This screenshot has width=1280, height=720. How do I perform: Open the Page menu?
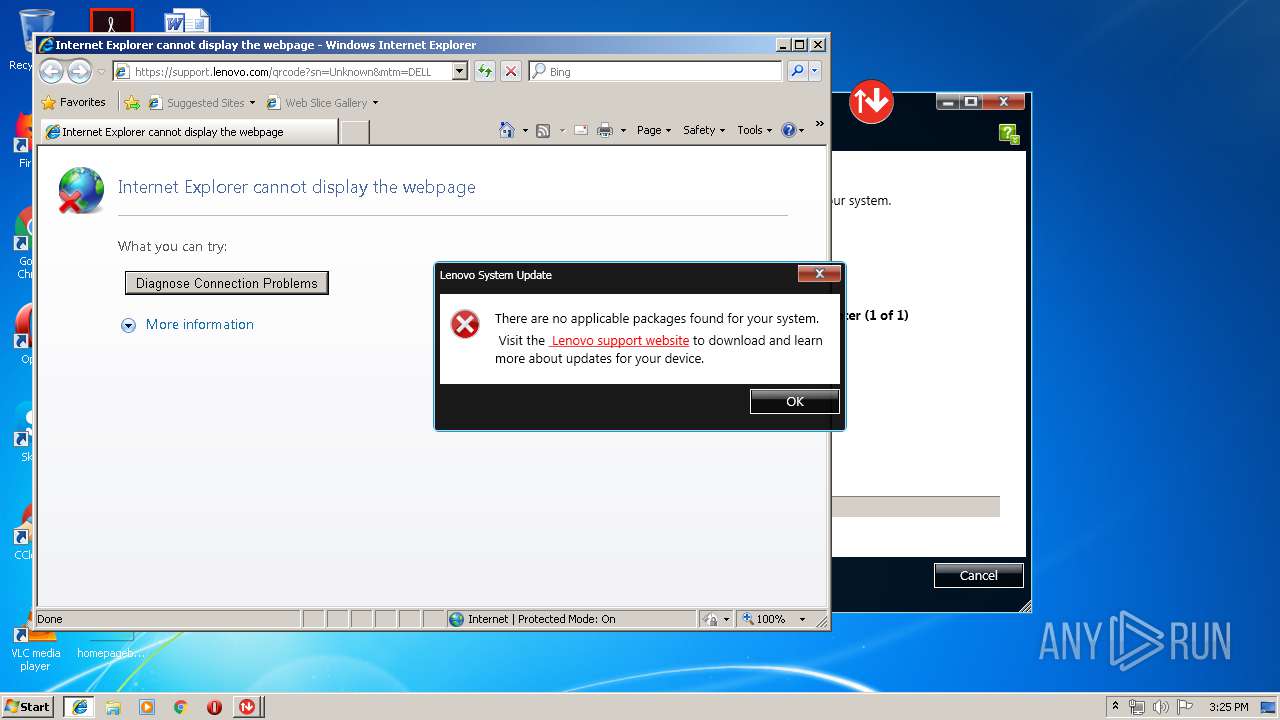click(x=654, y=130)
